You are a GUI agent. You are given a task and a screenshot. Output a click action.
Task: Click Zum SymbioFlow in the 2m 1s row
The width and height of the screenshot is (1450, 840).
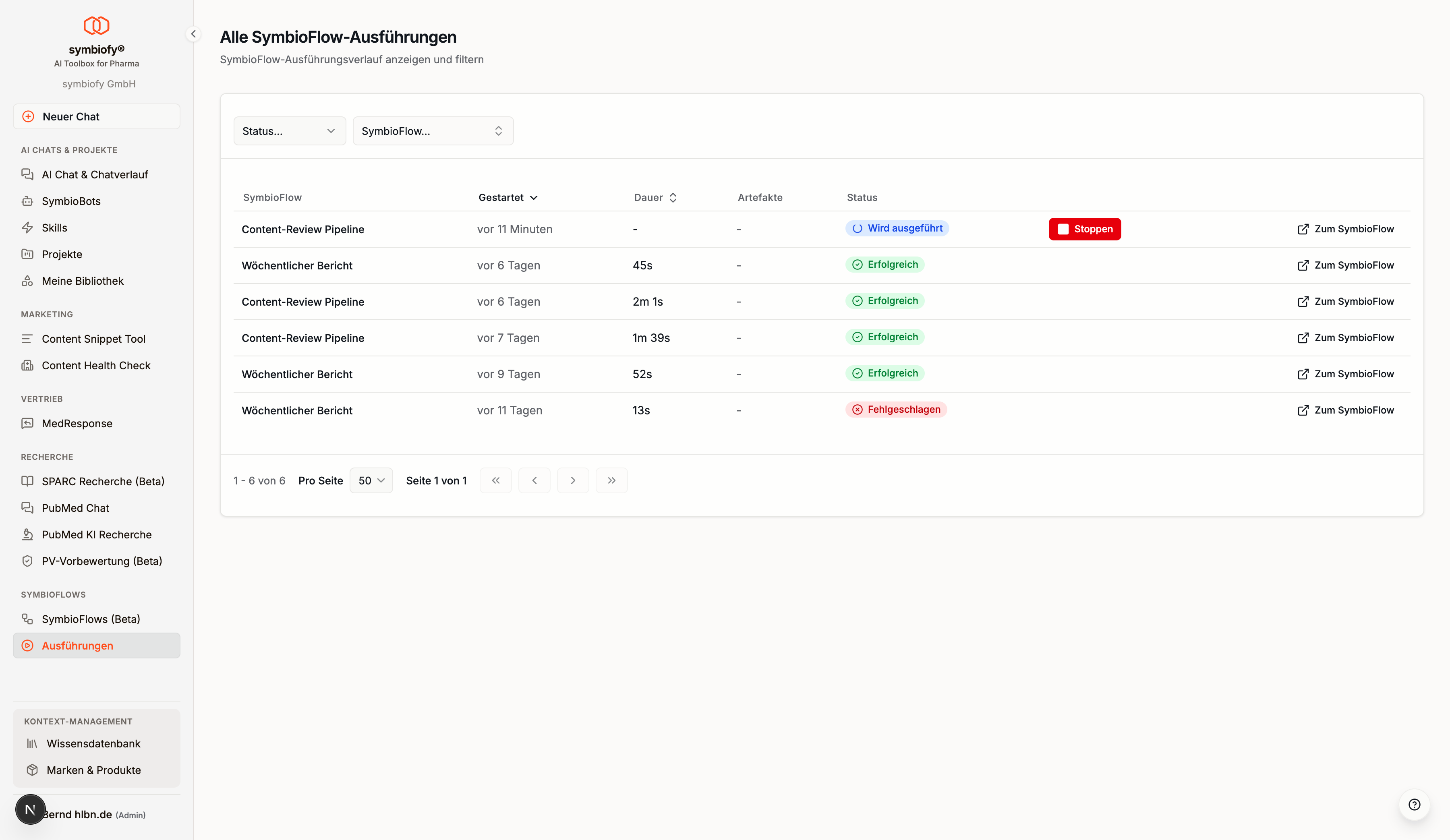(x=1345, y=302)
